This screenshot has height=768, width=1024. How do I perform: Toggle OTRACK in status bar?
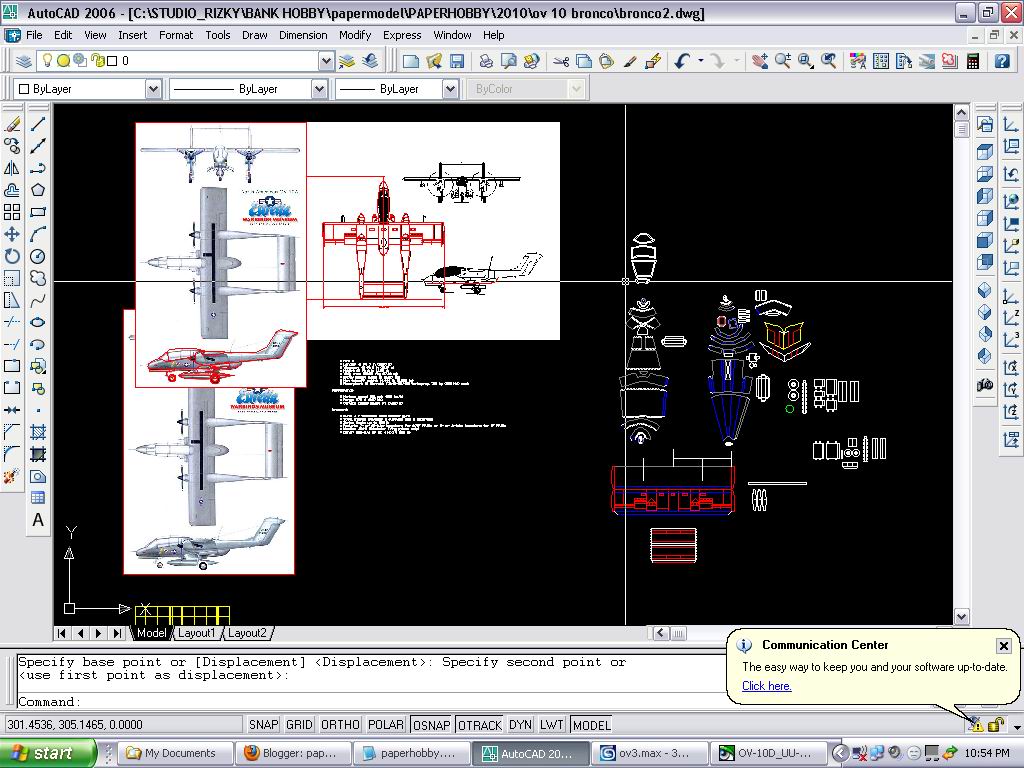point(480,725)
